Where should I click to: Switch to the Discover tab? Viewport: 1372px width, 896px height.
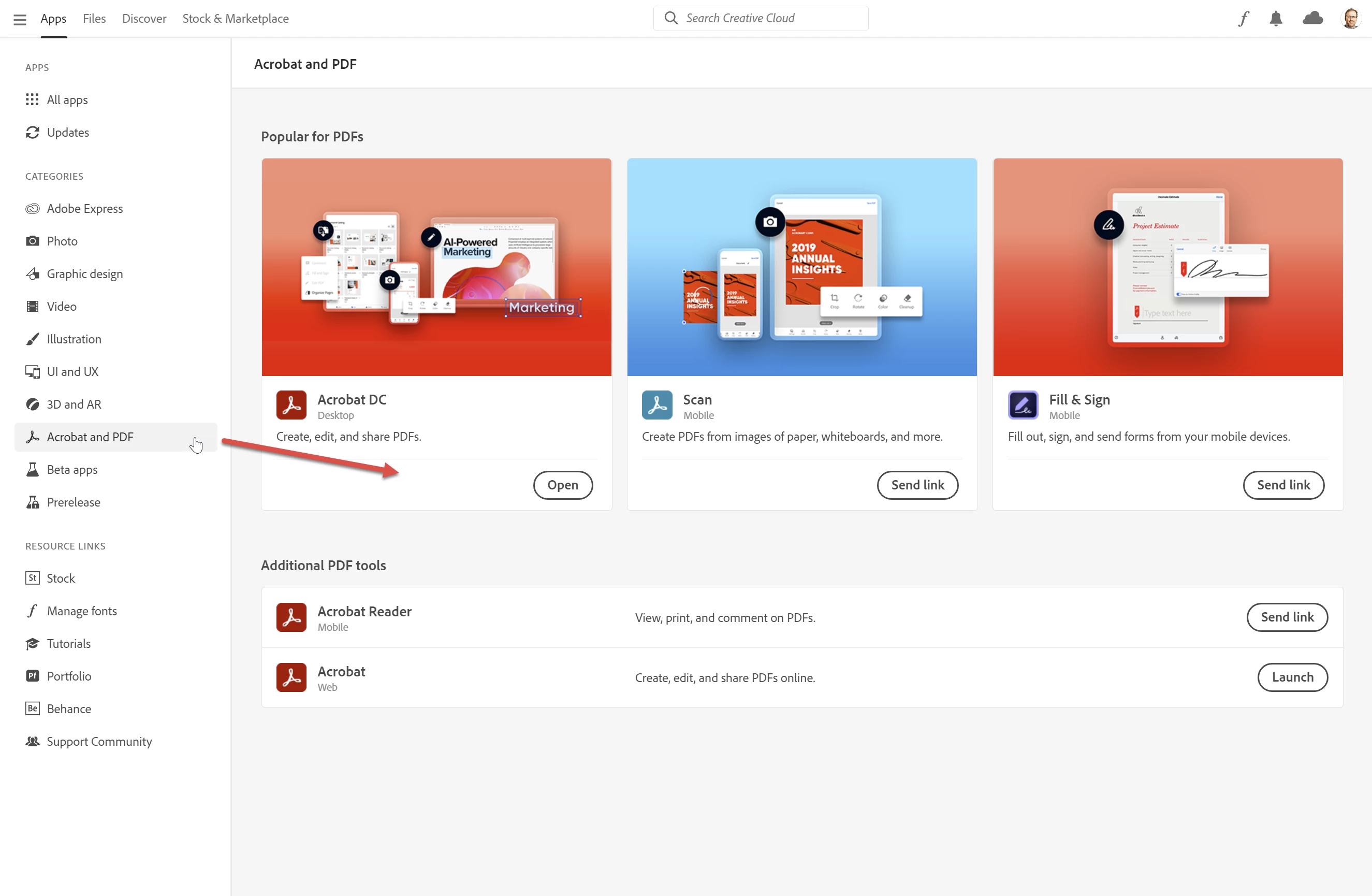point(144,19)
